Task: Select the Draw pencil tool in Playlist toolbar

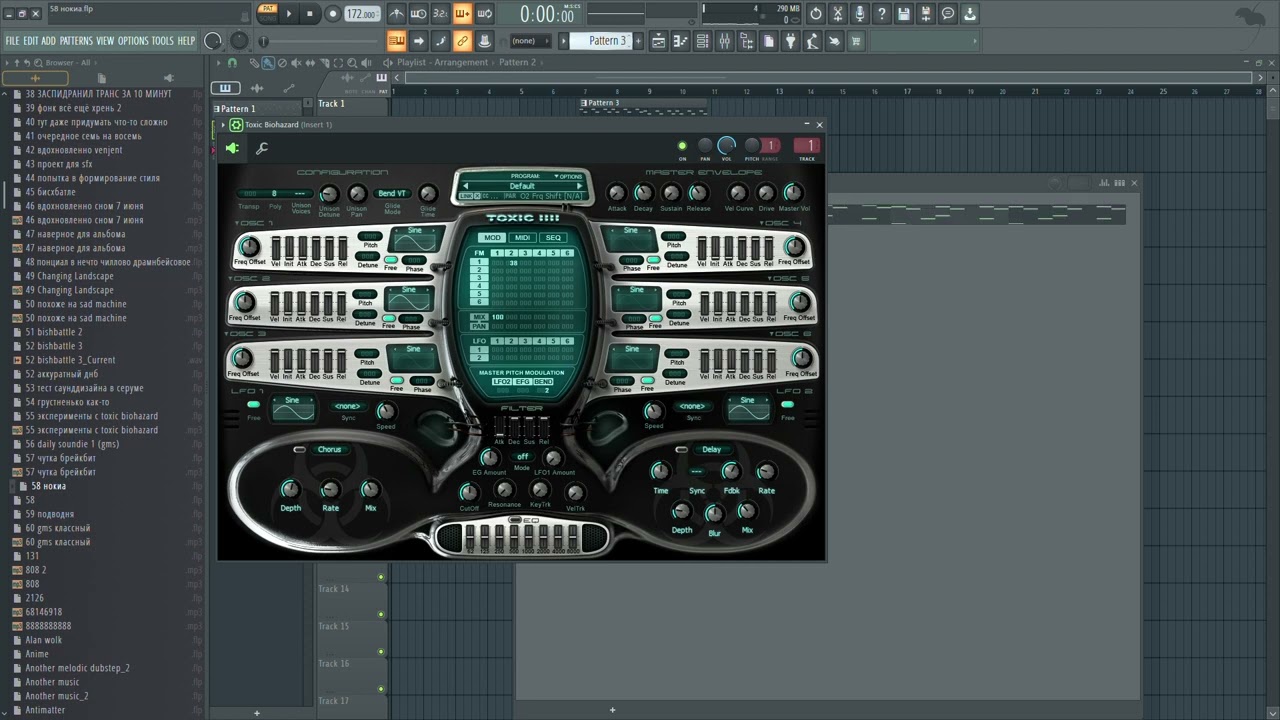Action: tap(254, 63)
